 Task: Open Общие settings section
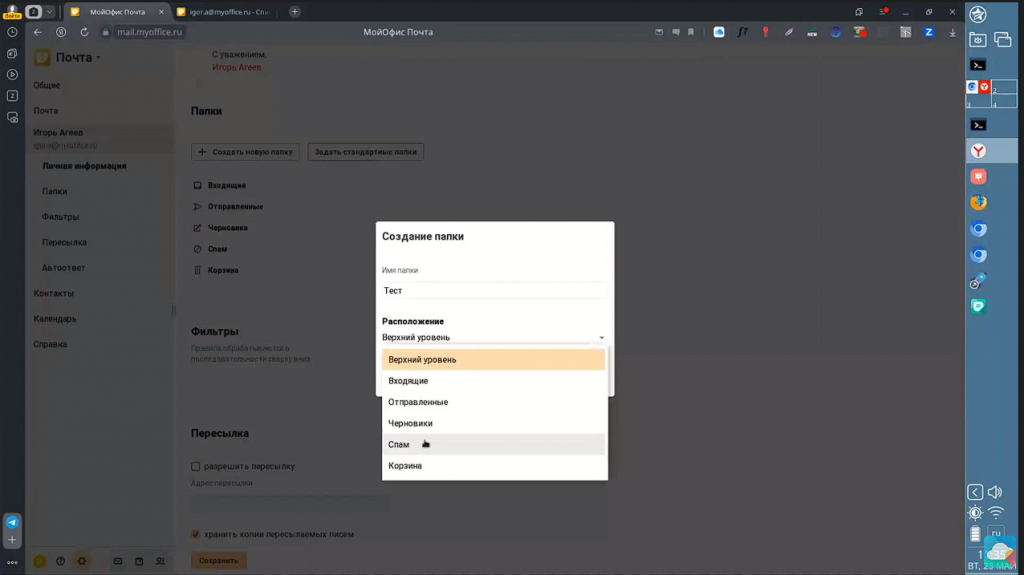46,85
